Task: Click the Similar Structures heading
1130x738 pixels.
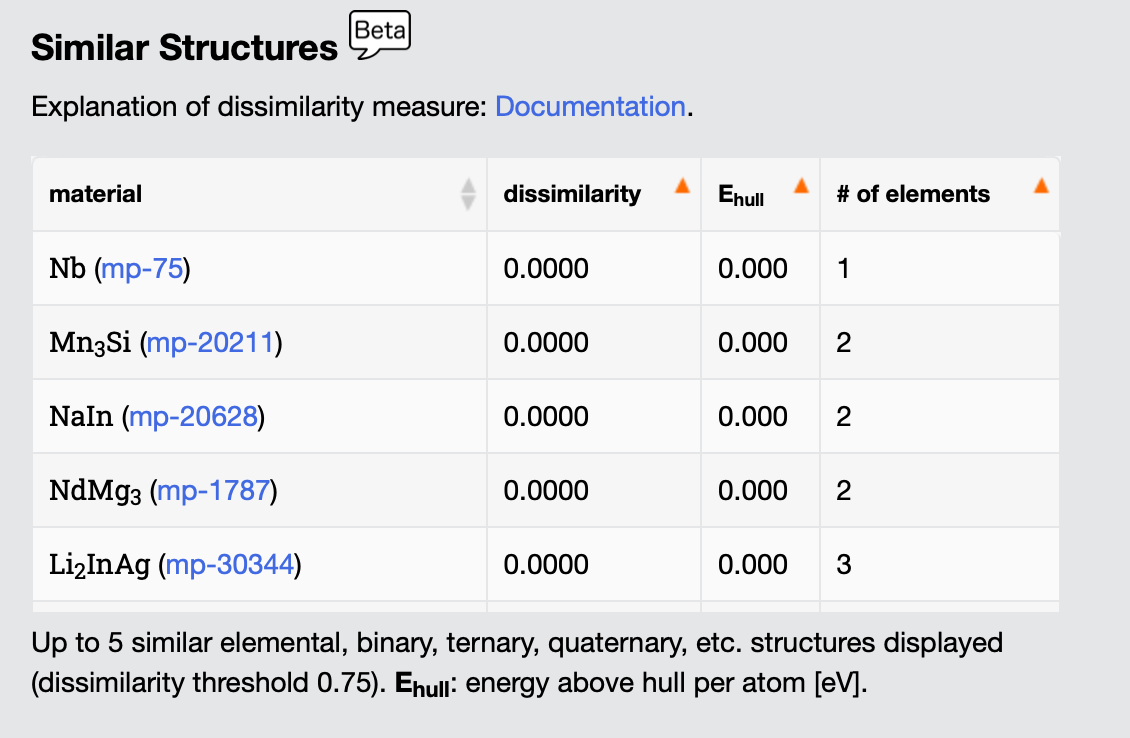Action: 185,47
